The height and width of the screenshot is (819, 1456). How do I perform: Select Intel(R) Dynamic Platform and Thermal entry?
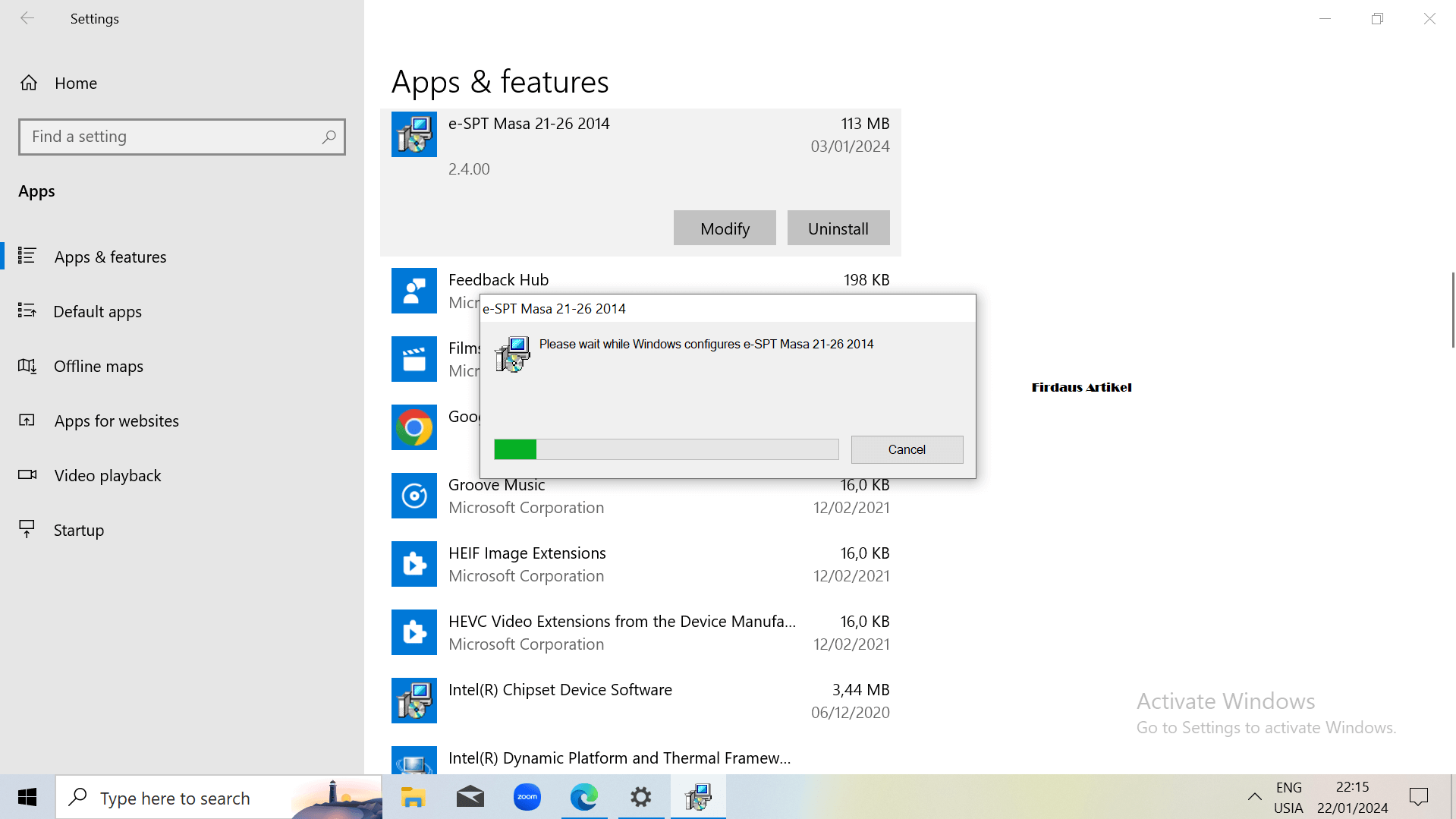(x=640, y=758)
